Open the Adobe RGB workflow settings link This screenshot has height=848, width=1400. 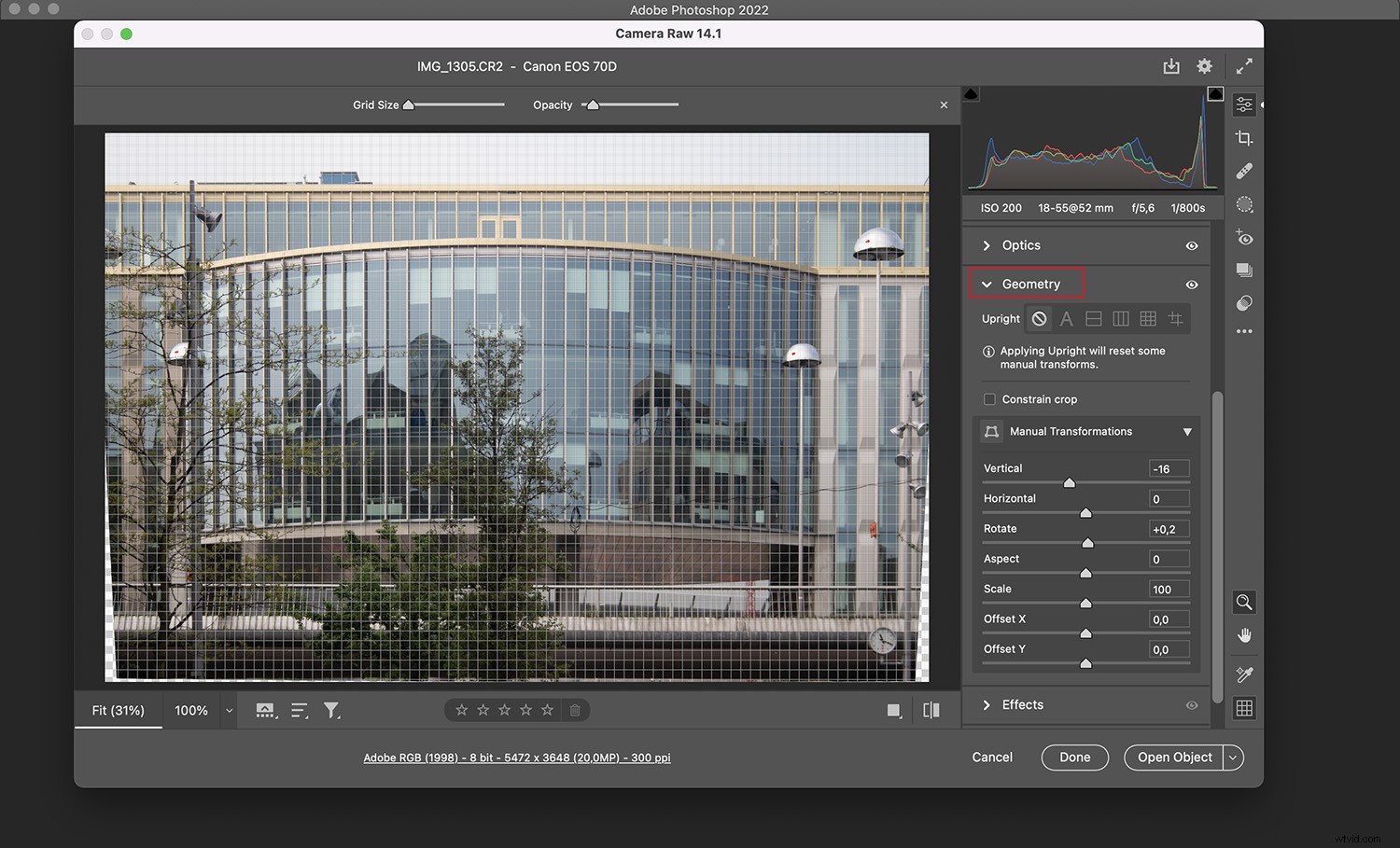[516, 757]
